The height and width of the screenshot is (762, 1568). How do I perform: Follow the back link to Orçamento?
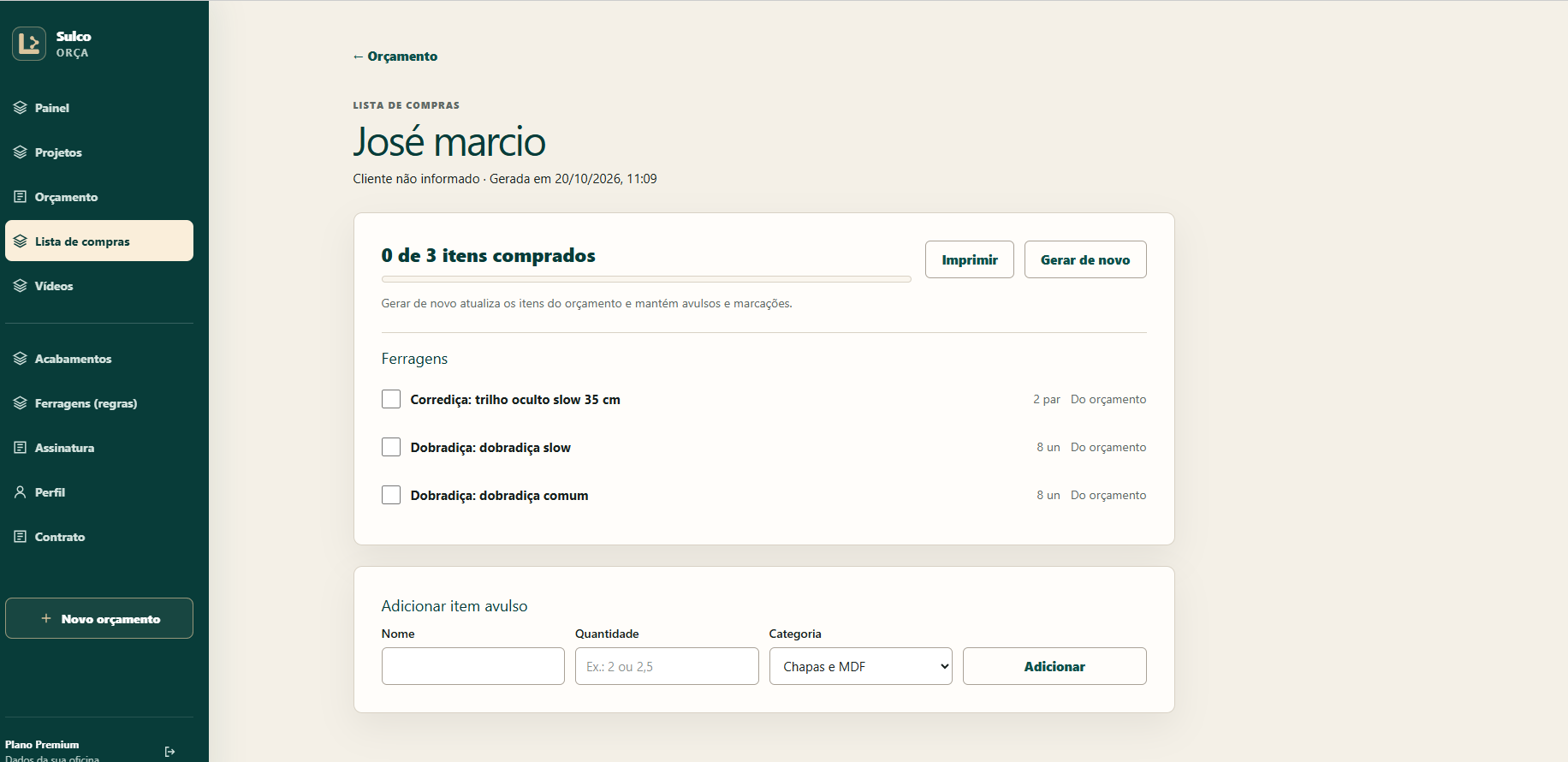(x=395, y=57)
